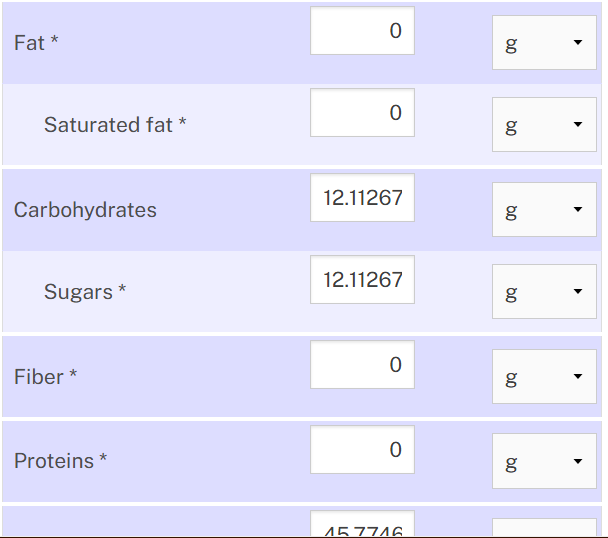Open the bottom partially visible unit dropdown
This screenshot has width=608, height=538.
[x=544, y=528]
